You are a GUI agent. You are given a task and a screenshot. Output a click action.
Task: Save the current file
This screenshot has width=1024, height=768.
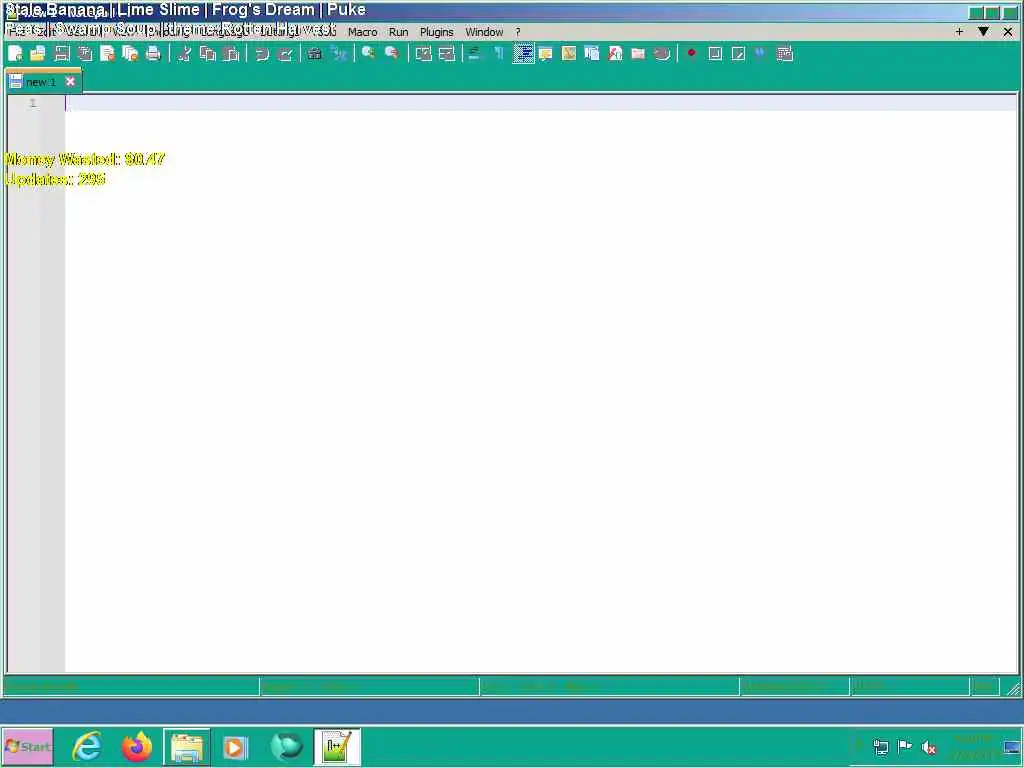click(x=61, y=54)
